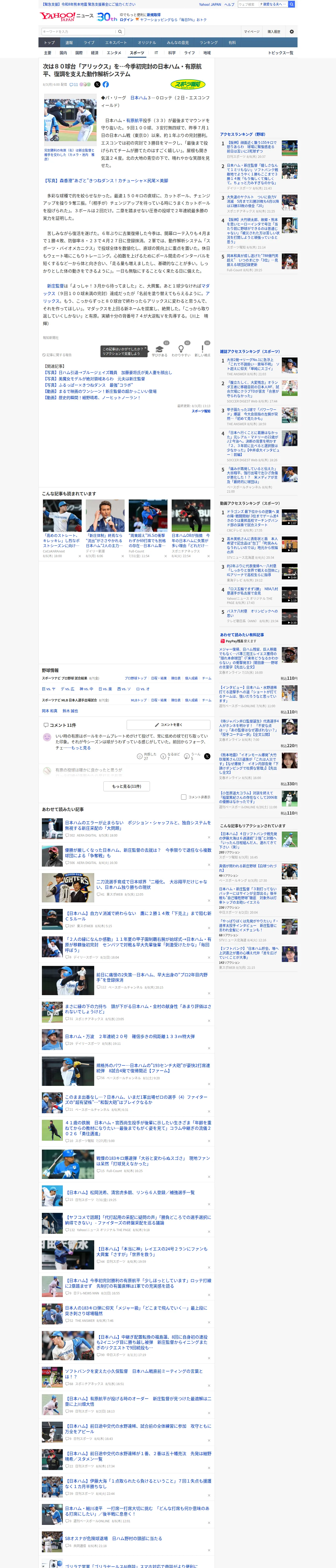336x1568 pixels.
Task: Click the コメントを書く button
Action: click(169, 725)
